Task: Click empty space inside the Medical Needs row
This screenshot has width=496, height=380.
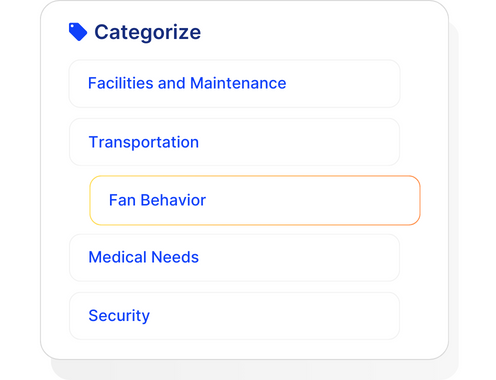Action: click(x=300, y=258)
